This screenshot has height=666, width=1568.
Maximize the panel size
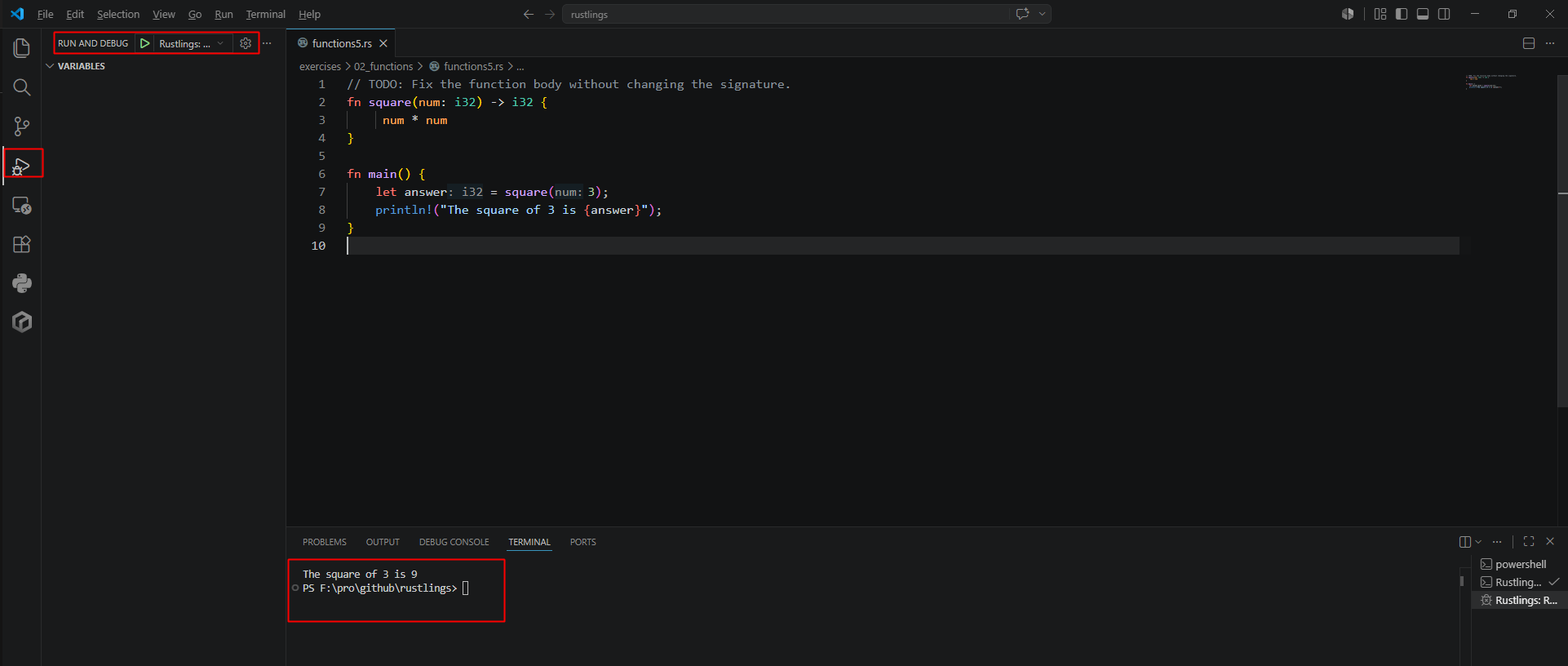(1529, 541)
